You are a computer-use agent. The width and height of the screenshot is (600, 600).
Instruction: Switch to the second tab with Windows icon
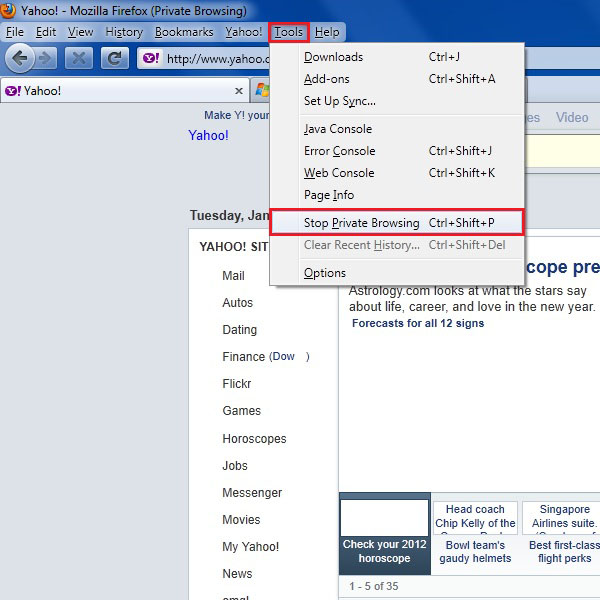point(262,90)
